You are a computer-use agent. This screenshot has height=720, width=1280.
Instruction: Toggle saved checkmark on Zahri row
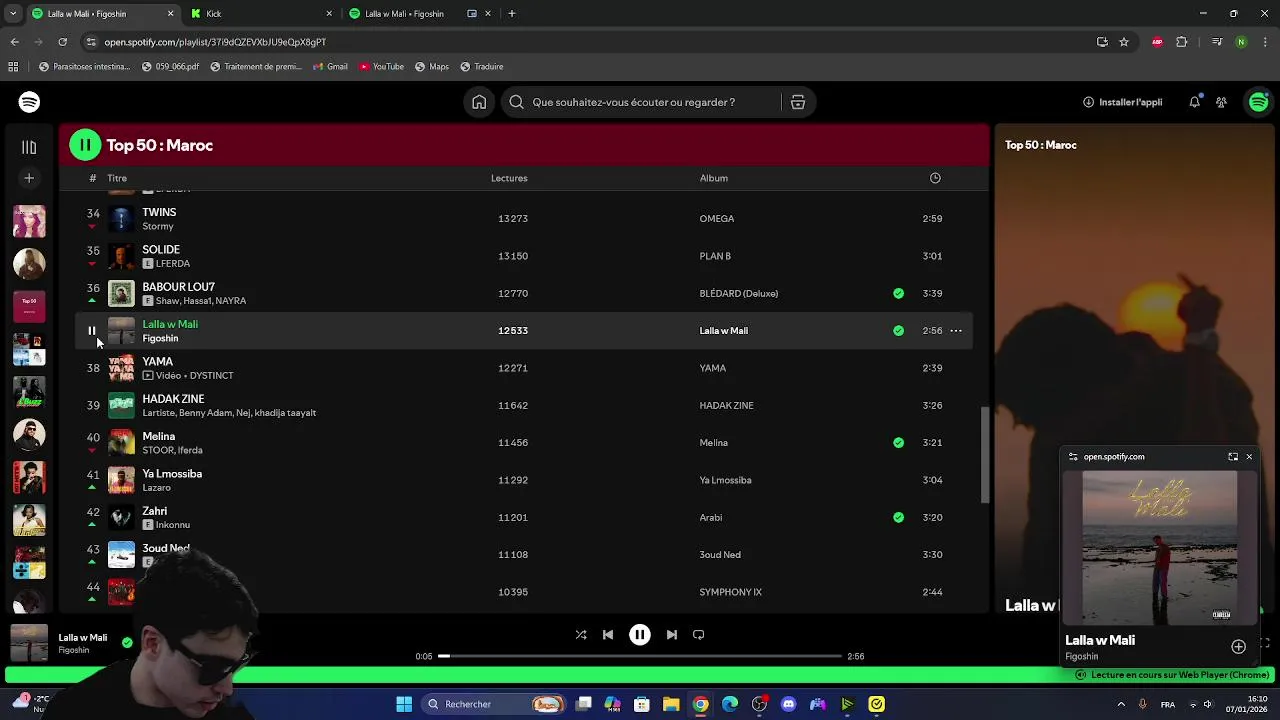pos(898,518)
